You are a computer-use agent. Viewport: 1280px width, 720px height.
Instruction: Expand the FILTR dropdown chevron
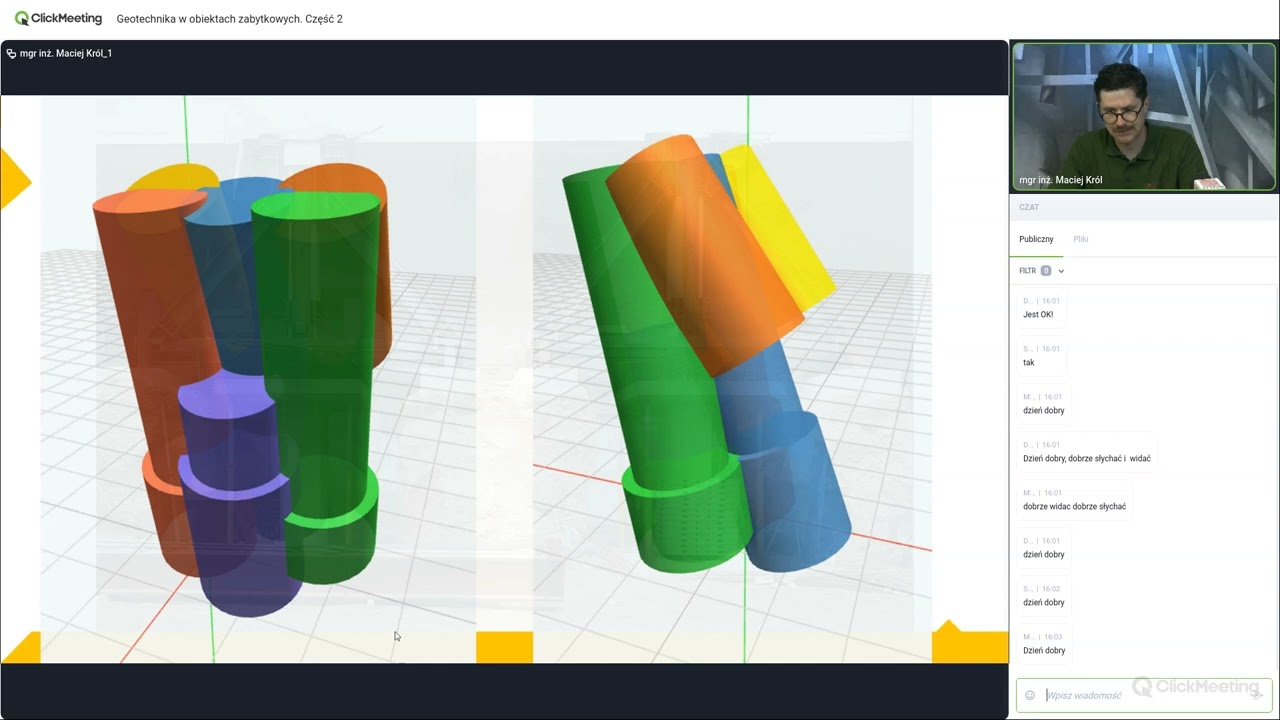[x=1061, y=271]
